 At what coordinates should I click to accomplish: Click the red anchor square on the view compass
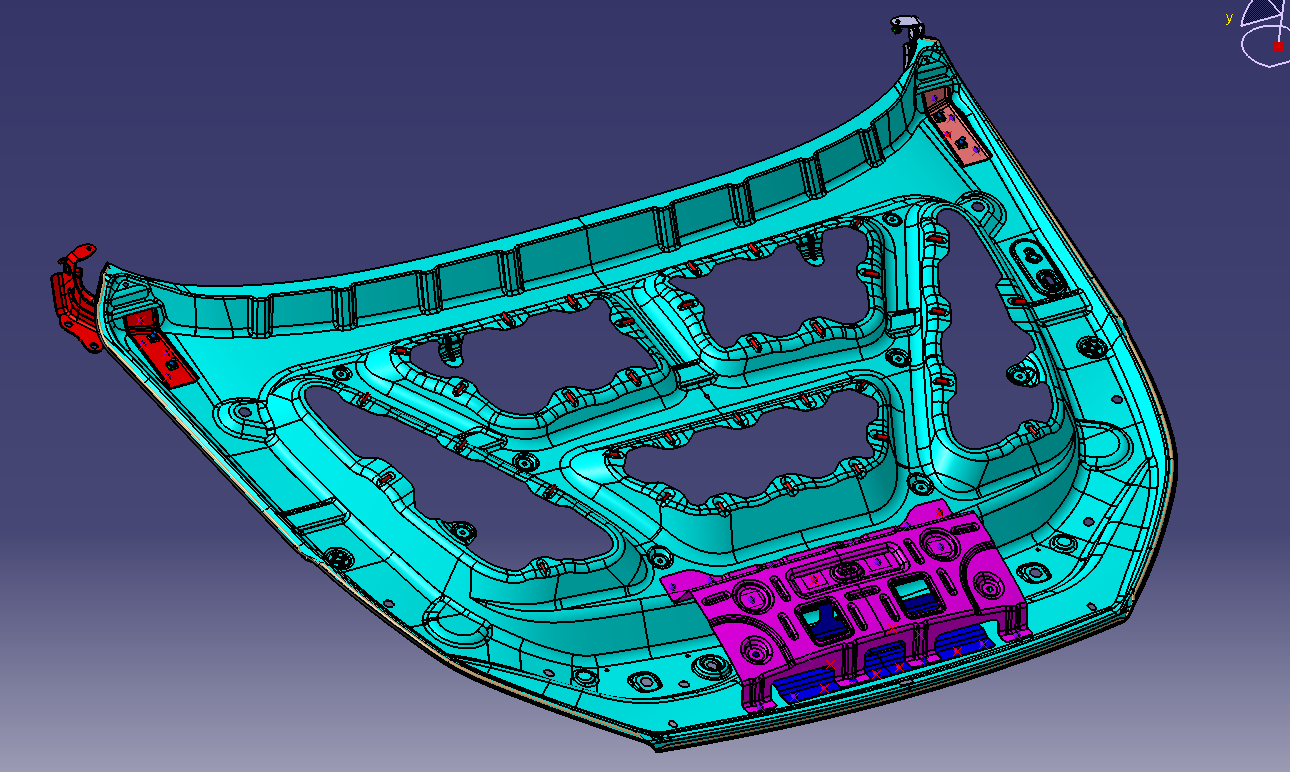(1278, 45)
